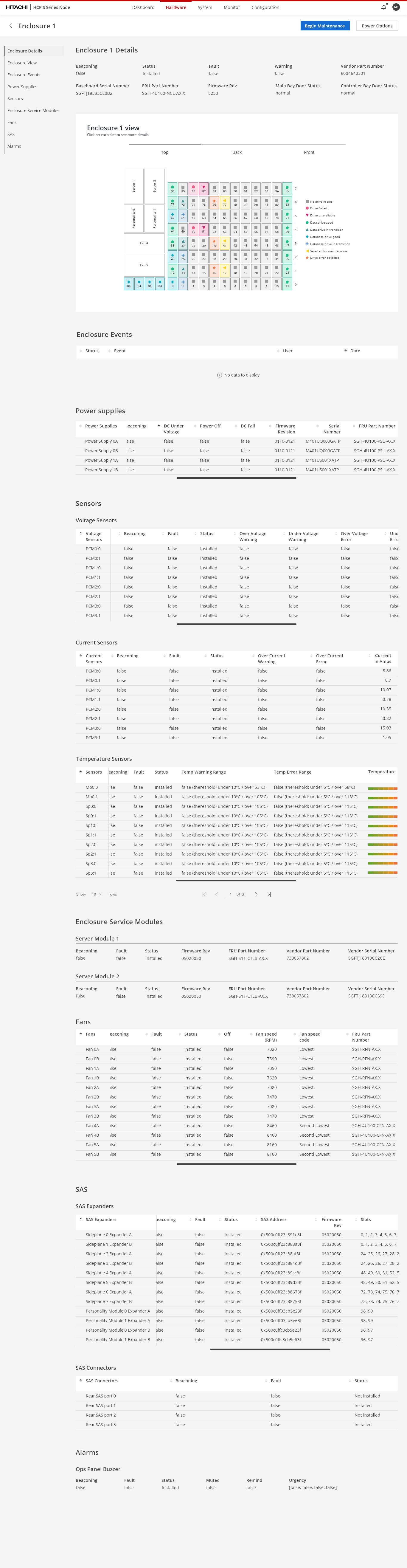The image size is (407, 1568).
Task: Select drive slot 73 in the enclosure view
Action: [x=183, y=202]
